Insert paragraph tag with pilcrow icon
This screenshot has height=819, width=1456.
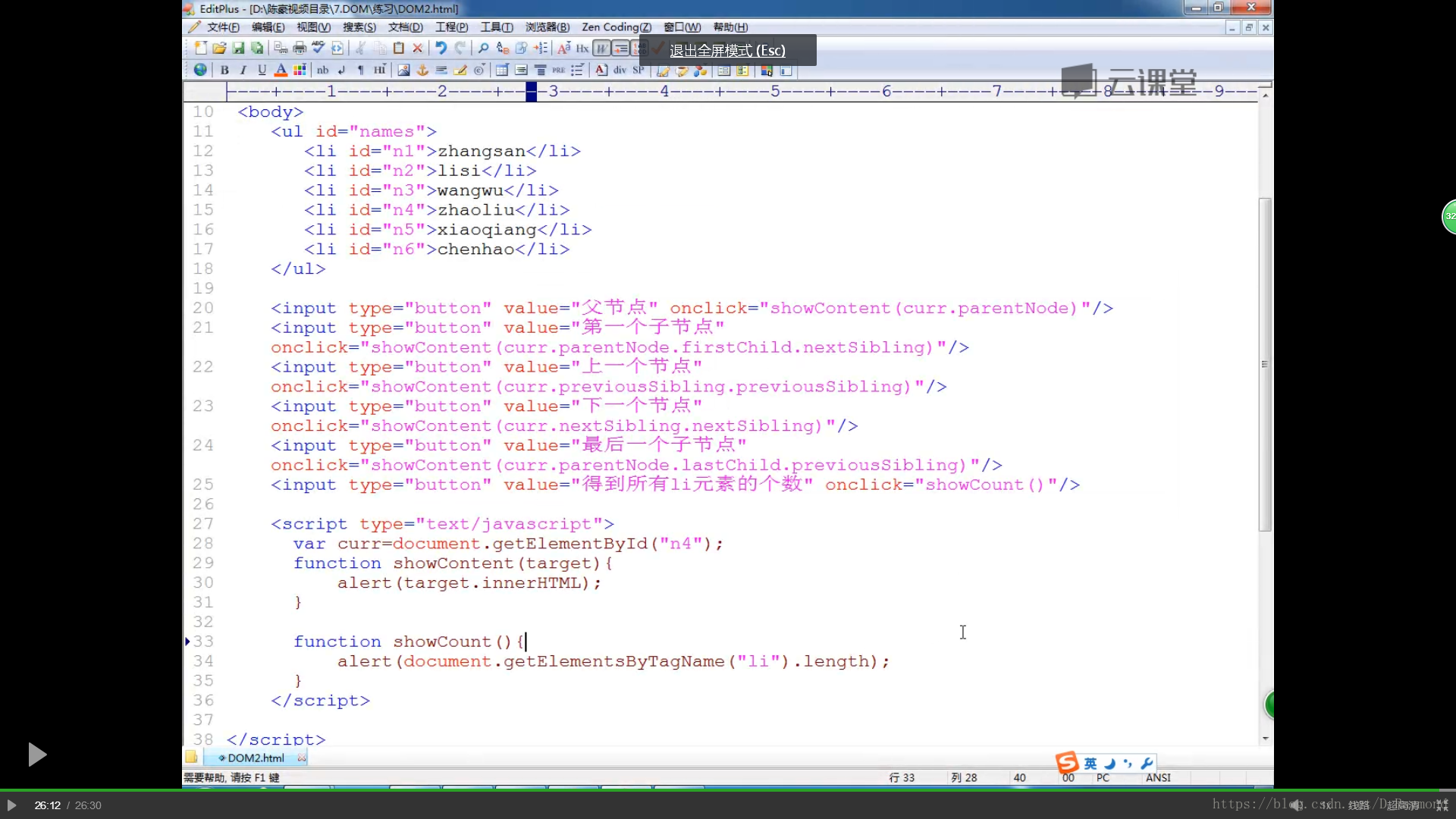361,70
